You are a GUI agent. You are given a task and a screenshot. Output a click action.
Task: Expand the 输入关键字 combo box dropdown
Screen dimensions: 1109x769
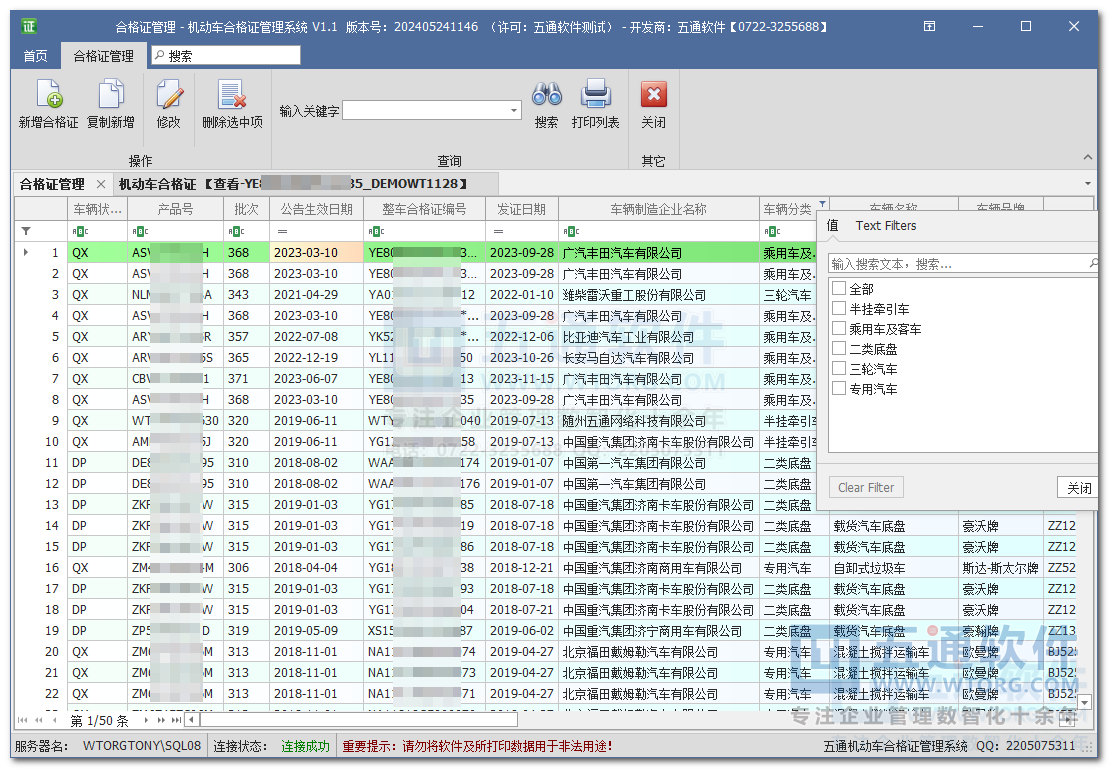click(514, 111)
